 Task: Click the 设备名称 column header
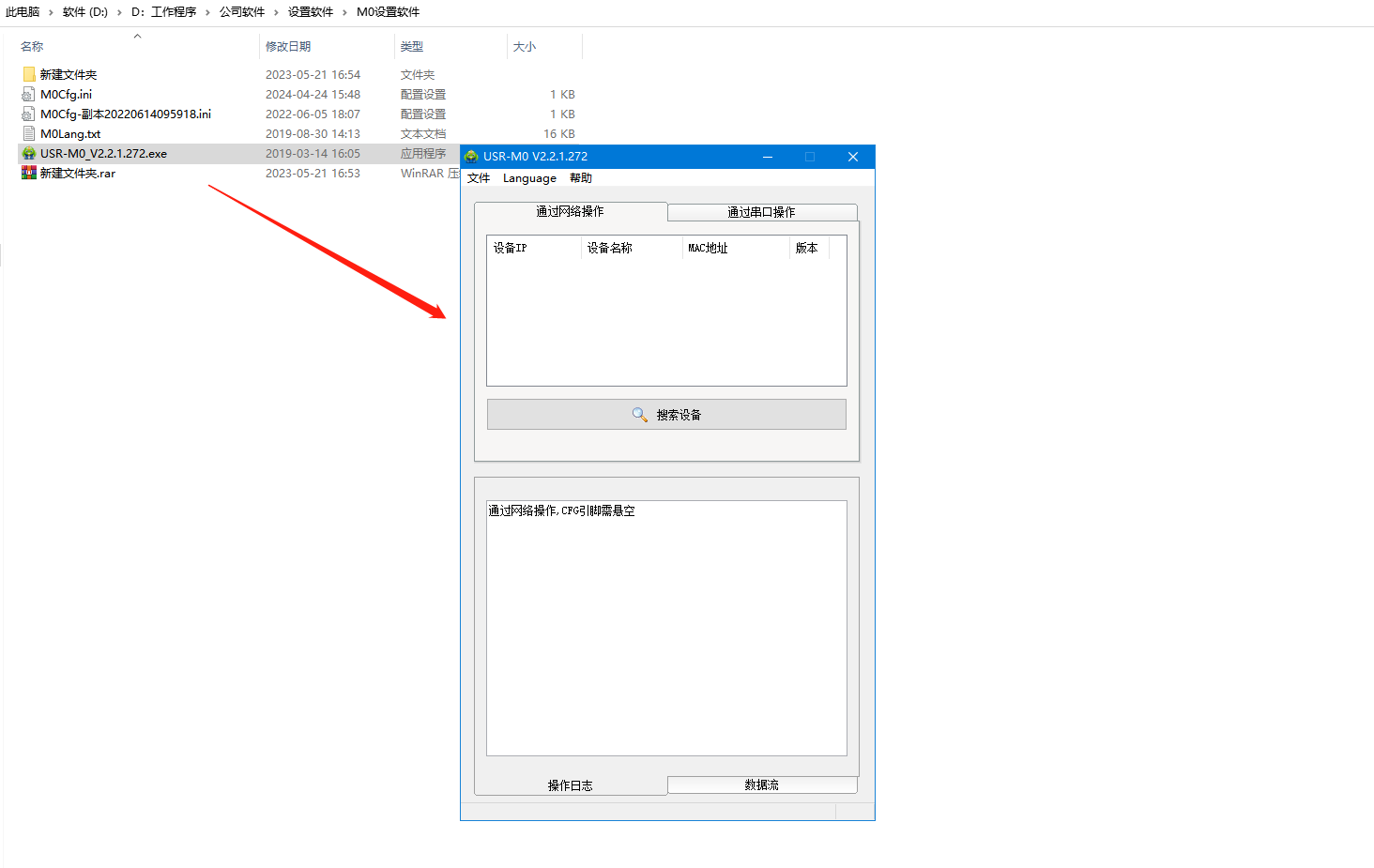tap(632, 248)
